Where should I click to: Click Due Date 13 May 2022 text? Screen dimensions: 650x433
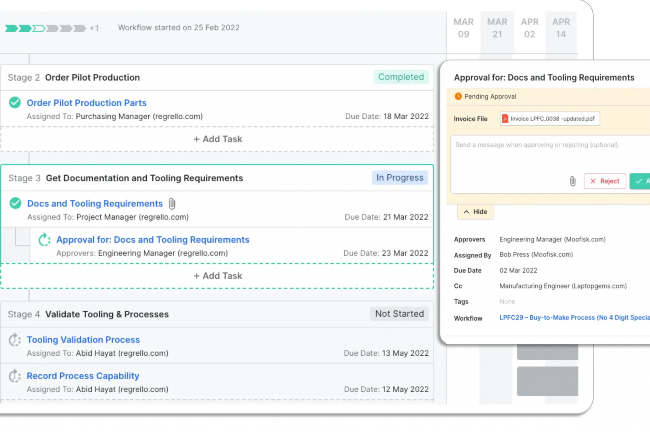click(x=386, y=353)
